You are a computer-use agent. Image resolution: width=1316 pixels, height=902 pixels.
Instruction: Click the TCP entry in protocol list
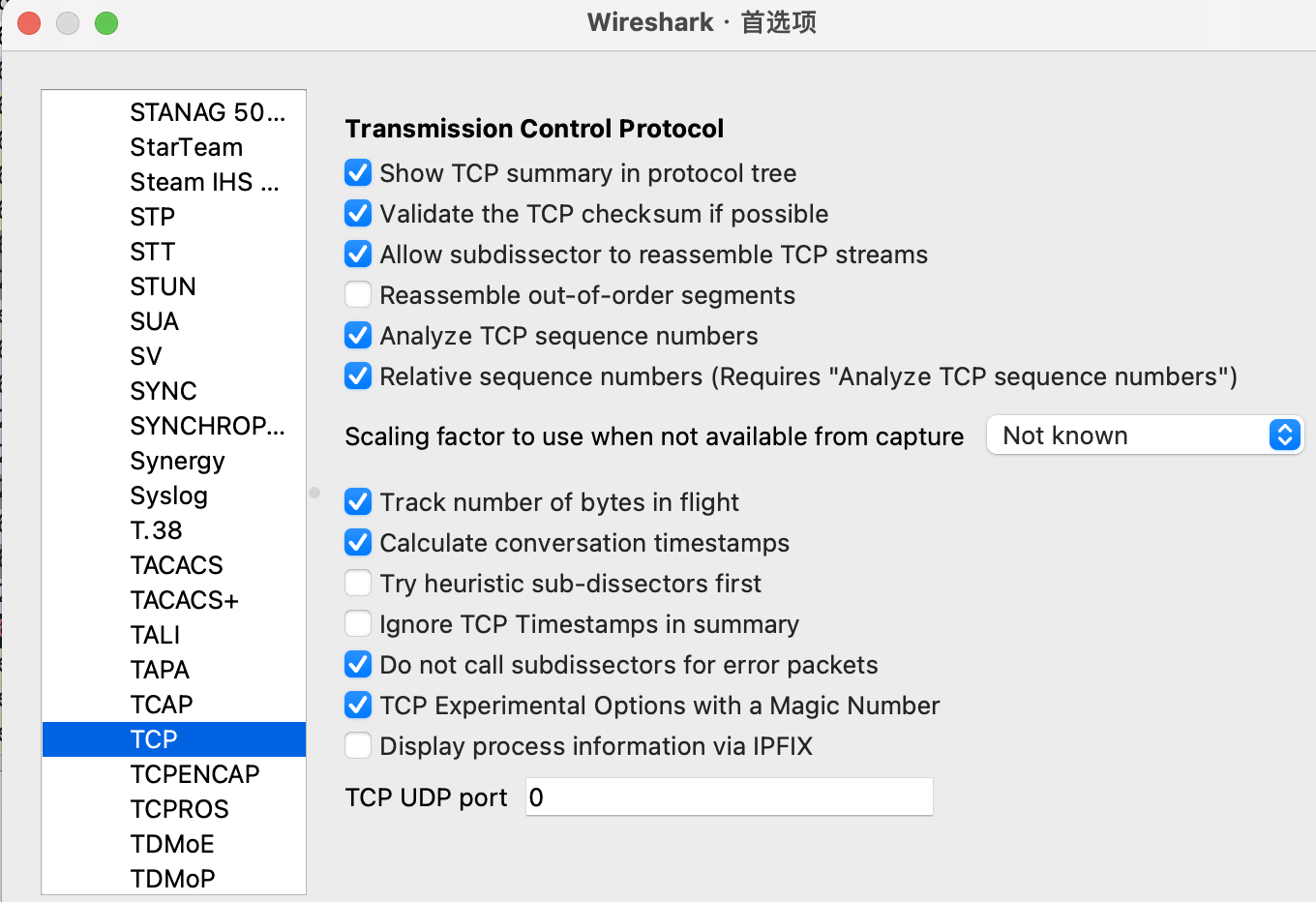point(154,739)
